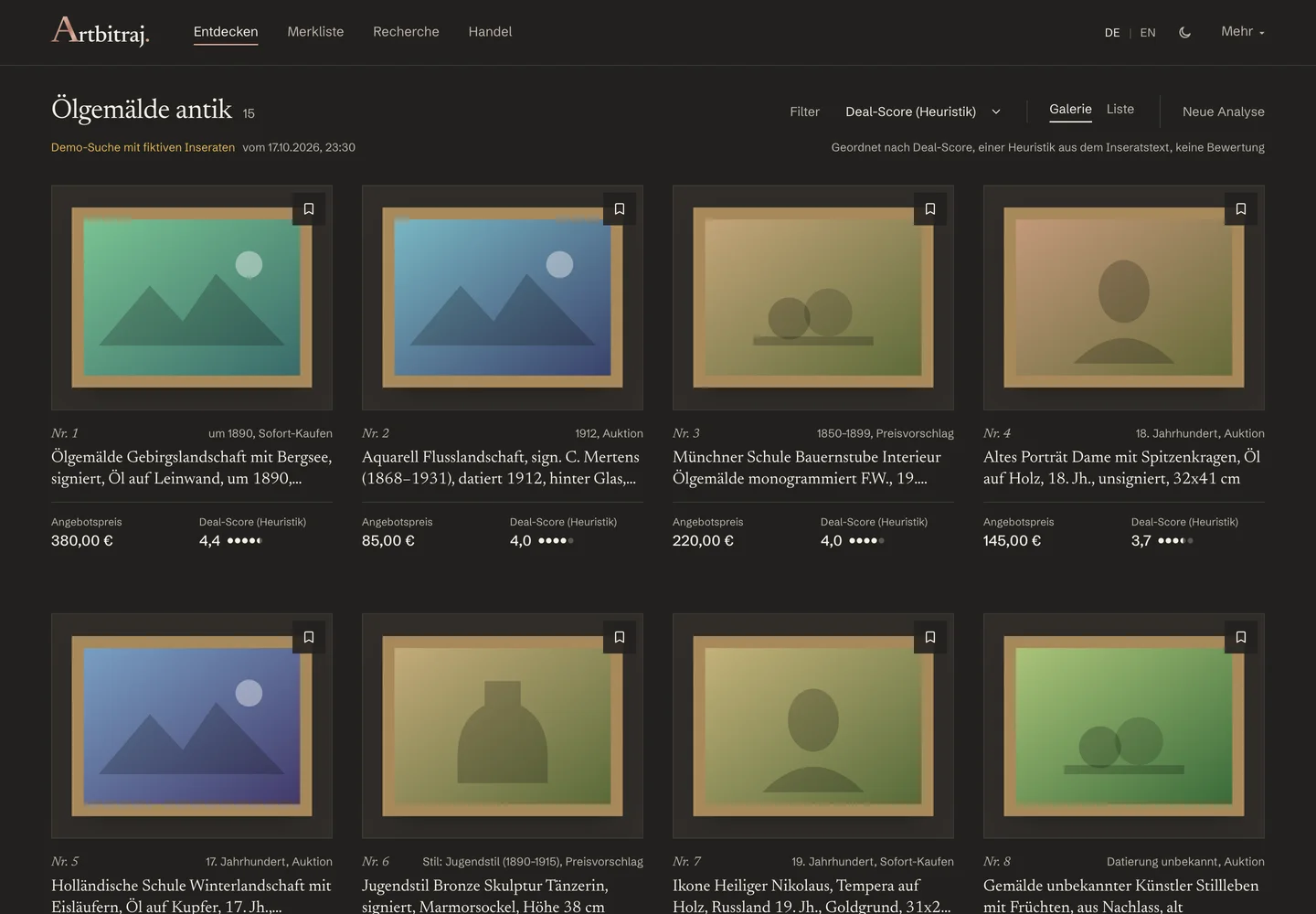Bookmark the Stillleben mit Früchten listing
1316x914 pixels.
click(x=1241, y=637)
